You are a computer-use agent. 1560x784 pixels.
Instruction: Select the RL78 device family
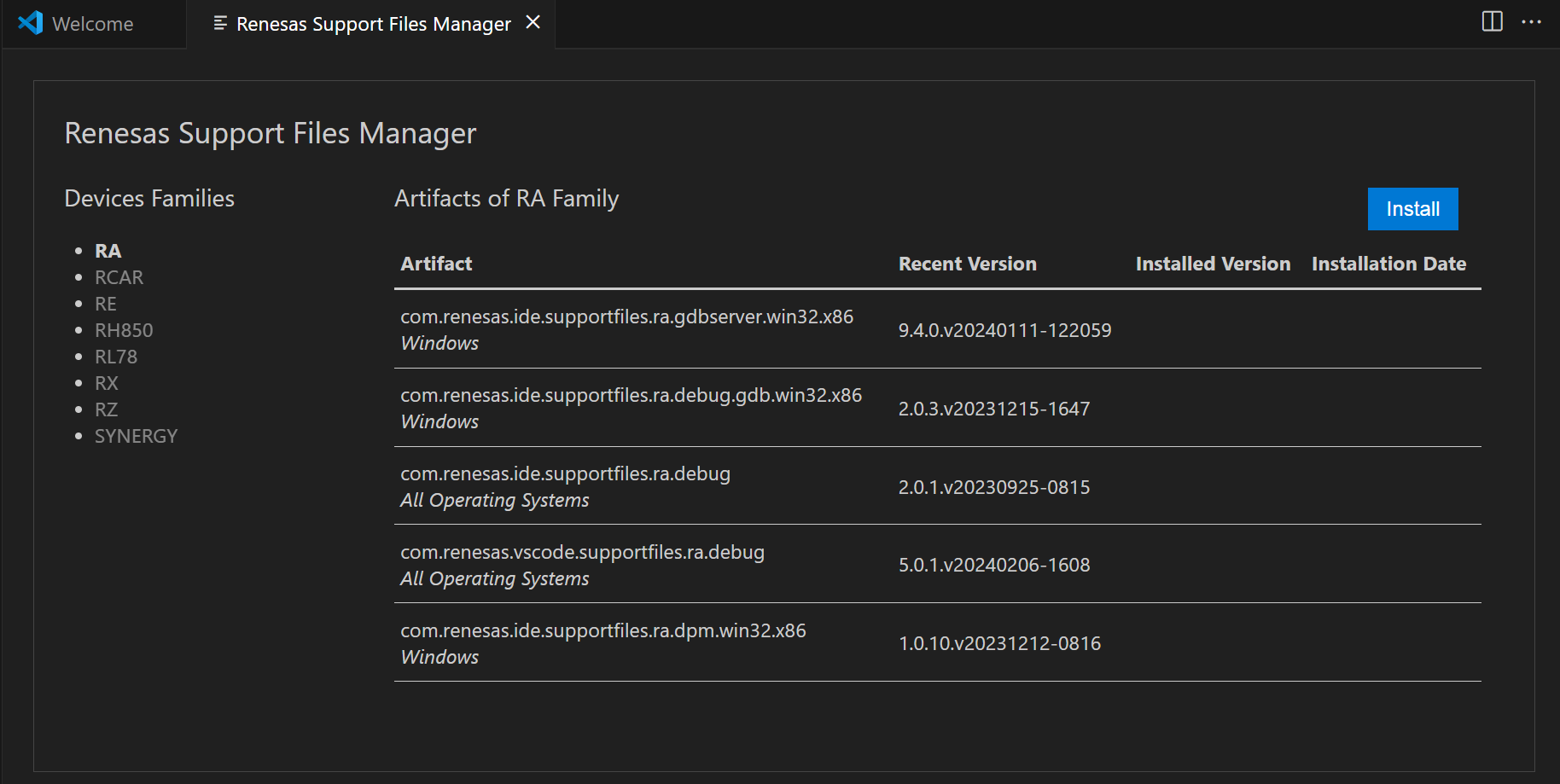coord(116,357)
